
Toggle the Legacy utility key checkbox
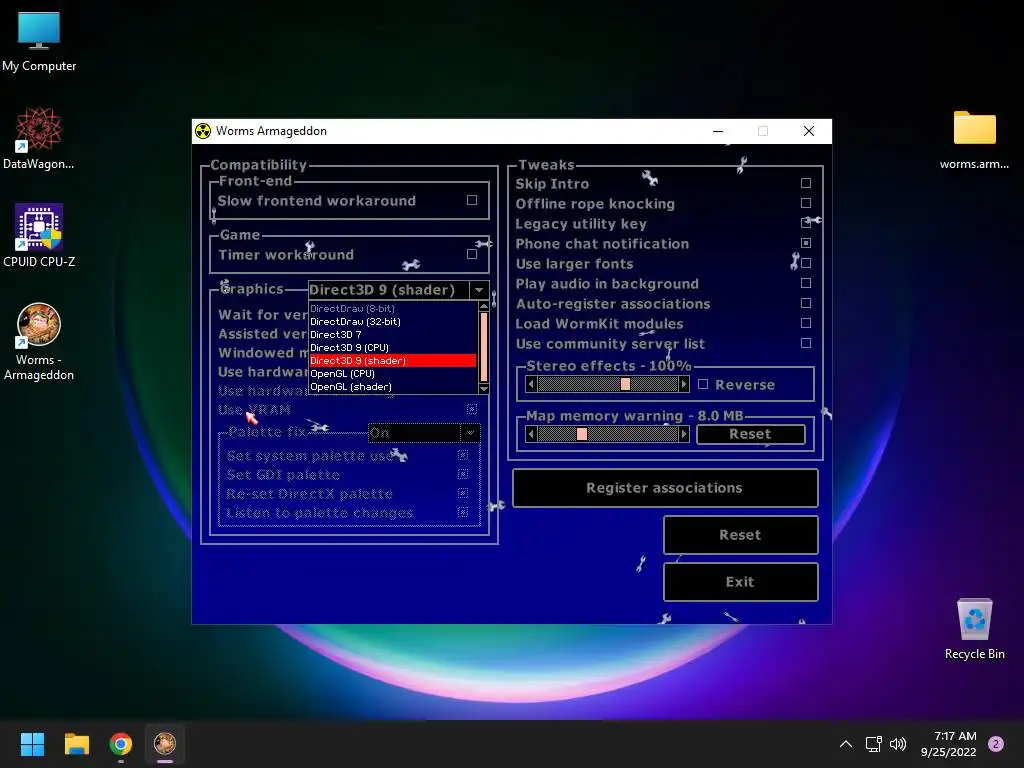[806, 223]
